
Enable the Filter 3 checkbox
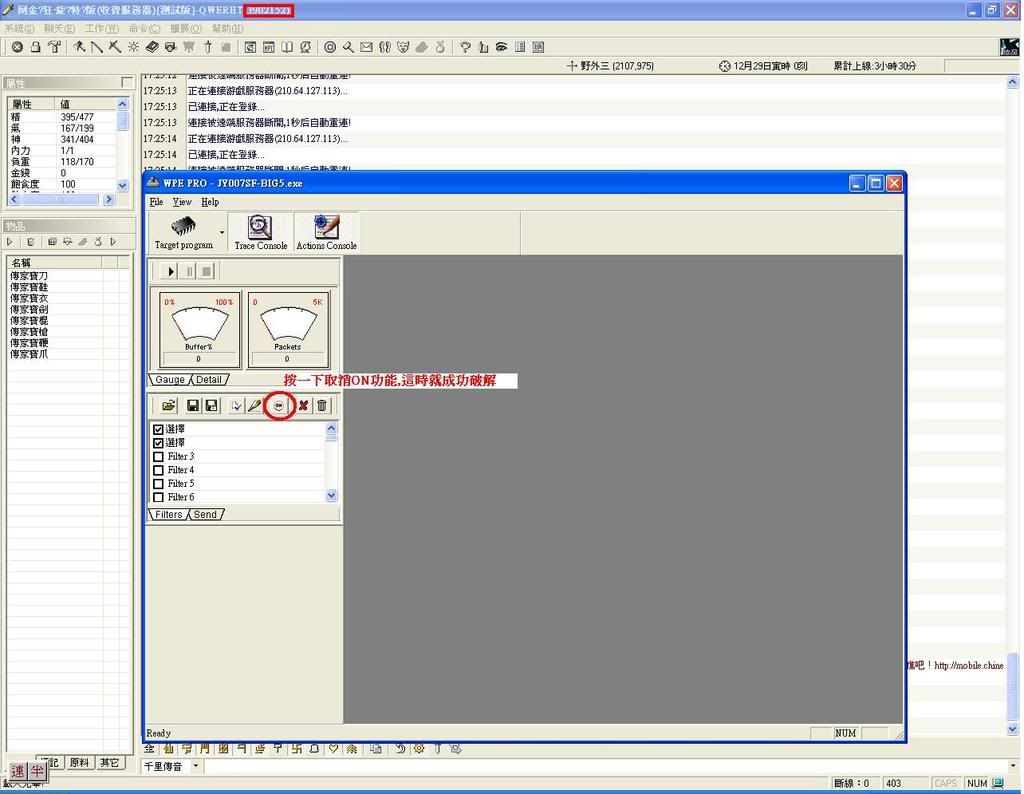[158, 457]
